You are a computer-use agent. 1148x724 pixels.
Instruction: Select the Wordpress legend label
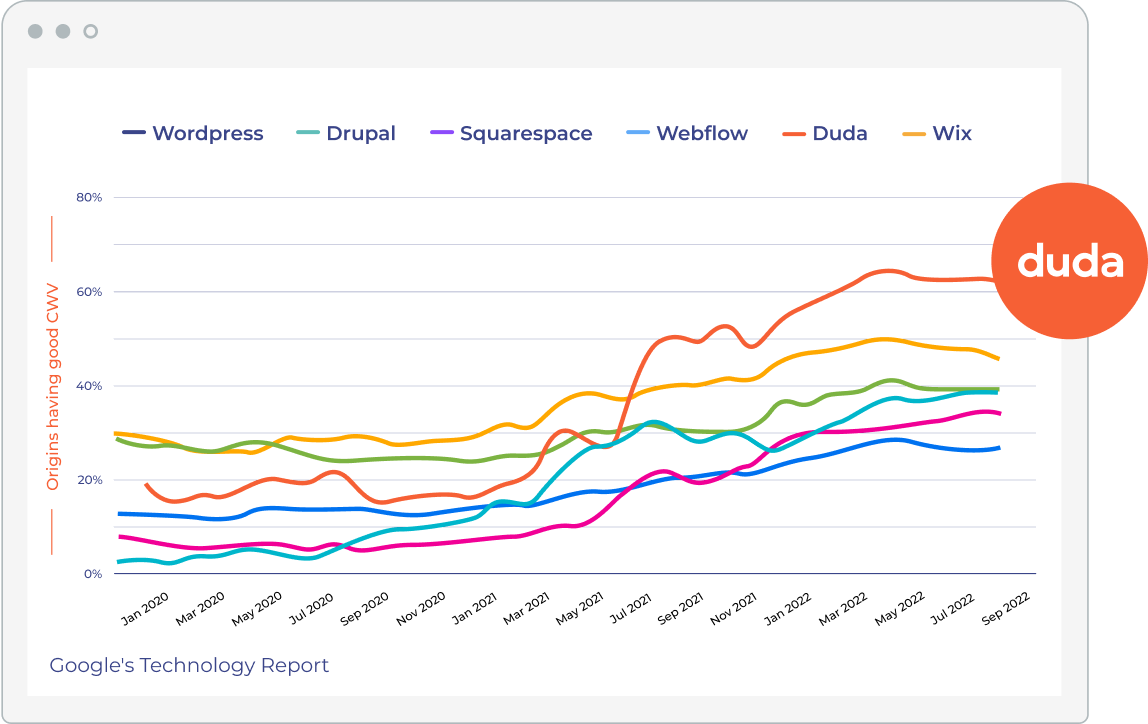pyautogui.click(x=208, y=133)
